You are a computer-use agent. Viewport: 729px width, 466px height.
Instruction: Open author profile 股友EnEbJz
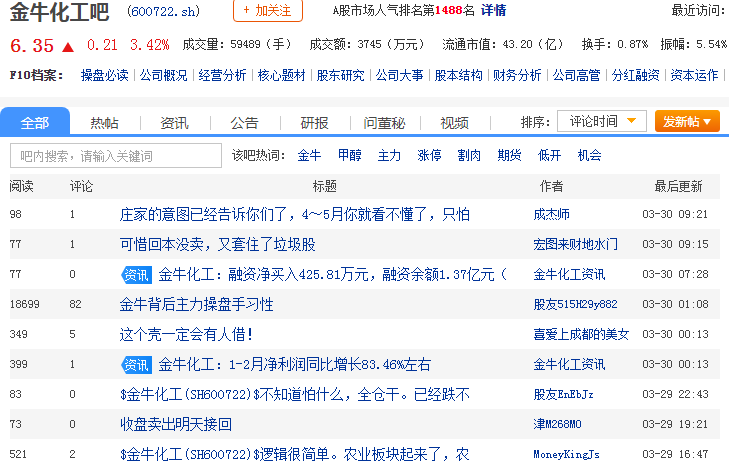click(563, 394)
